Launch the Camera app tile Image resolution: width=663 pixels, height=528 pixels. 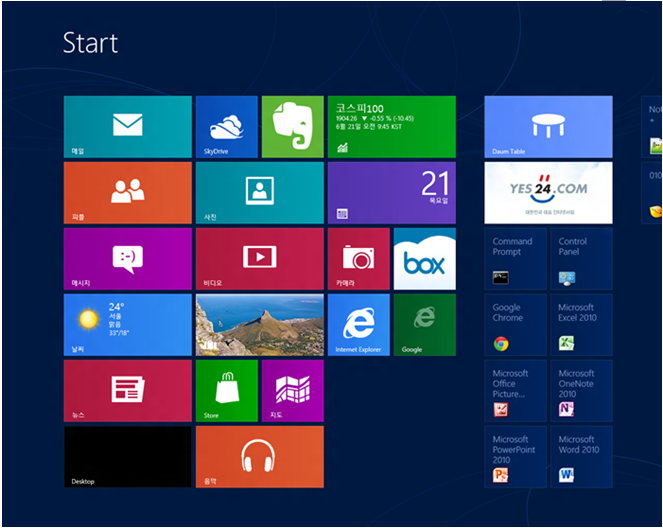(x=358, y=258)
